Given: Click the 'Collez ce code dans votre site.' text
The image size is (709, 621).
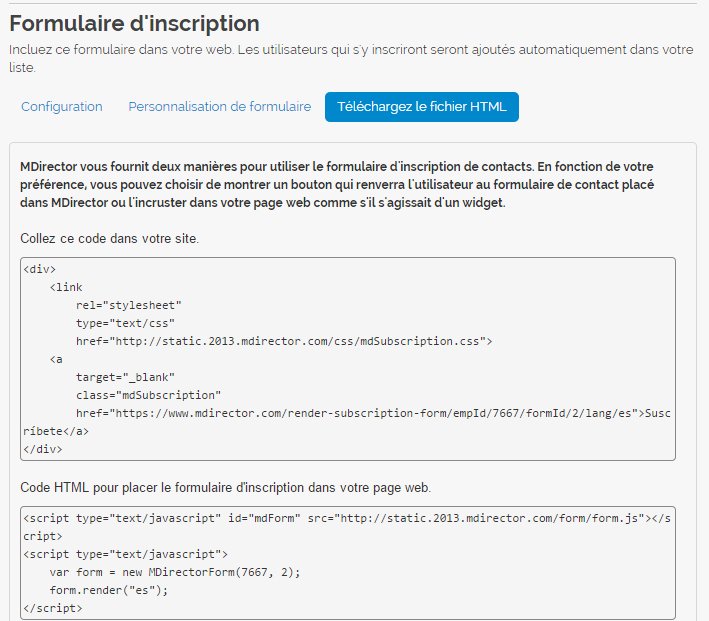Looking at the screenshot, I should 109,238.
